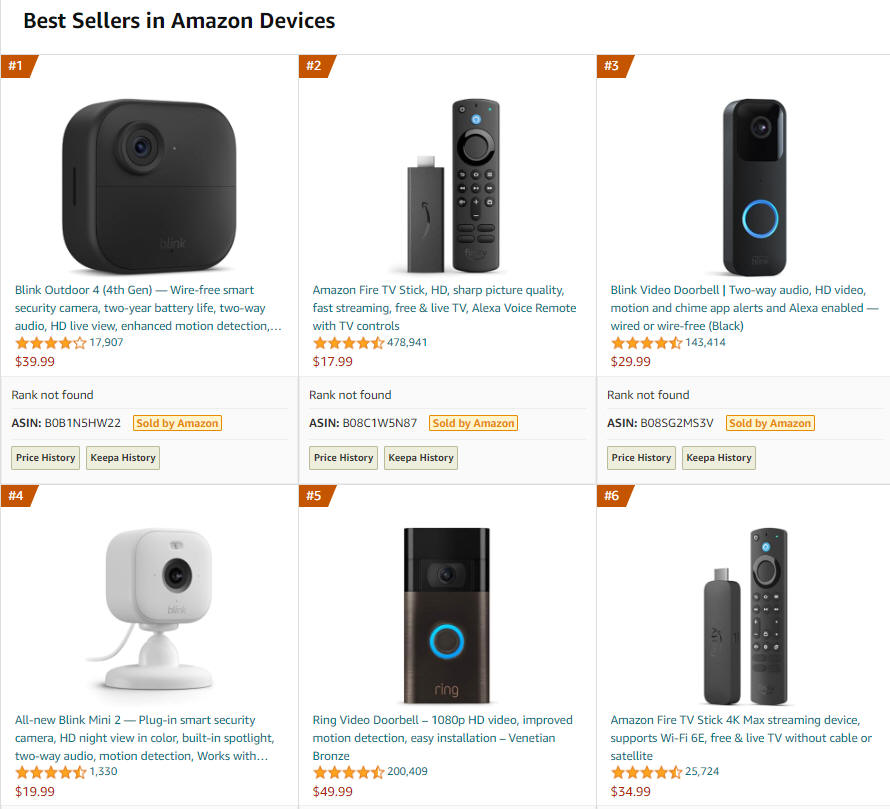
Task: Open the All-new Blink Mini 2 title link
Action: click(145, 737)
